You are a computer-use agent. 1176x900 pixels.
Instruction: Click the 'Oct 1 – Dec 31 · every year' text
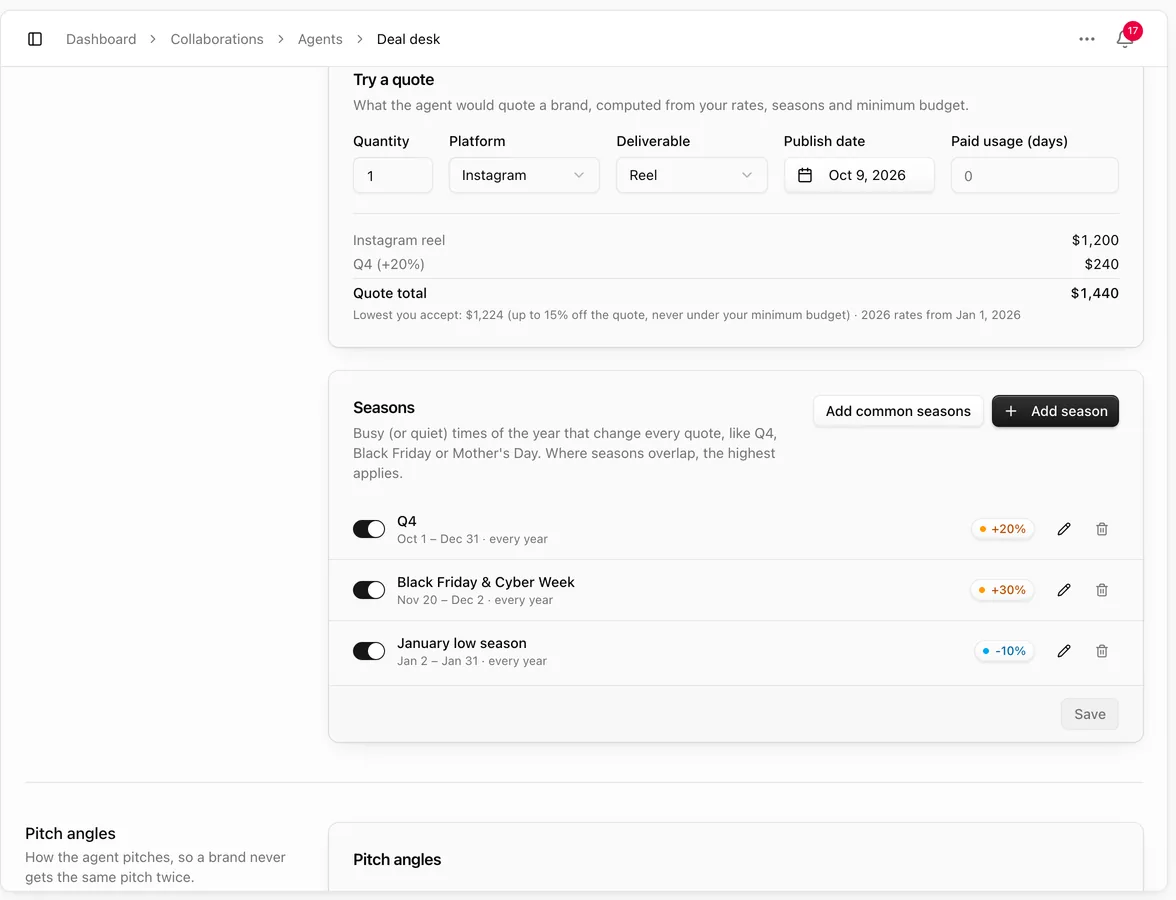point(472,539)
